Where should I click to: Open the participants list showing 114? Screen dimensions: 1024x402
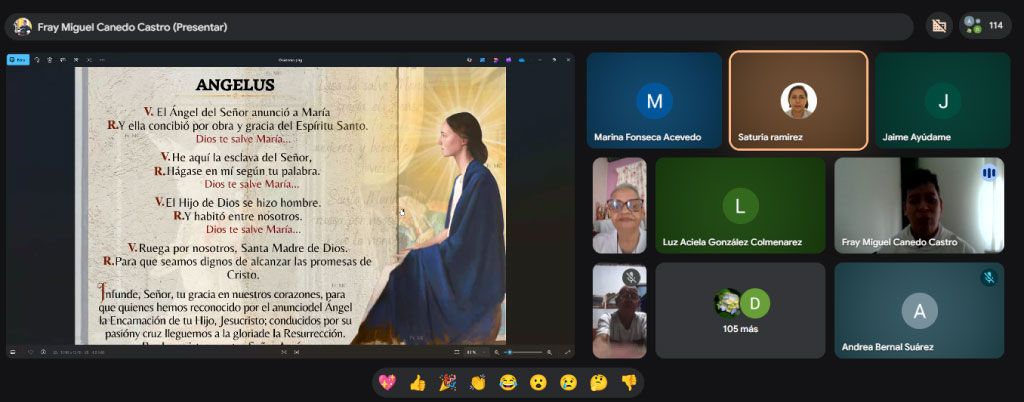click(985, 26)
